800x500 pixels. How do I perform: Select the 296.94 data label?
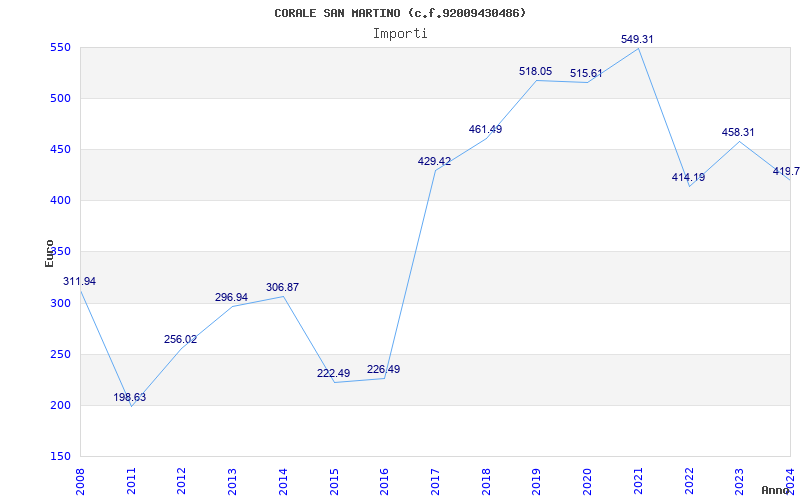point(231,297)
